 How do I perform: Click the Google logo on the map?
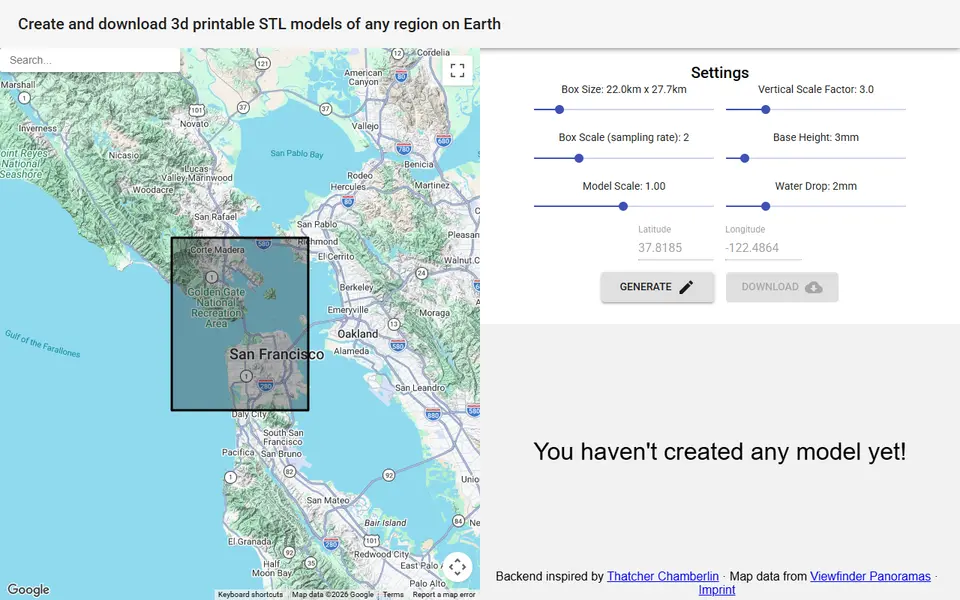(x=28, y=589)
